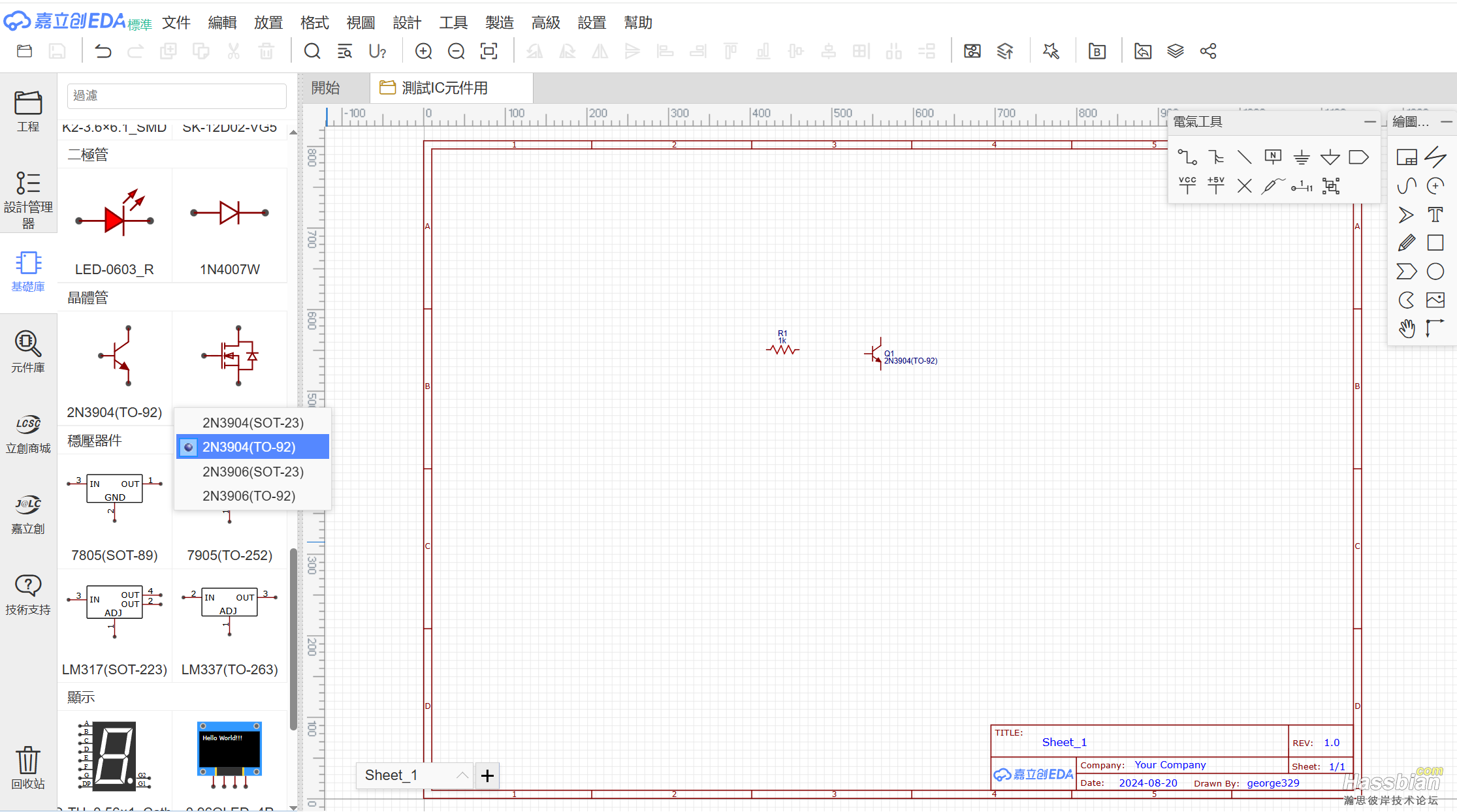
Task: Choose 2N3904(SOT-23) from the popup list
Action: [x=253, y=423]
